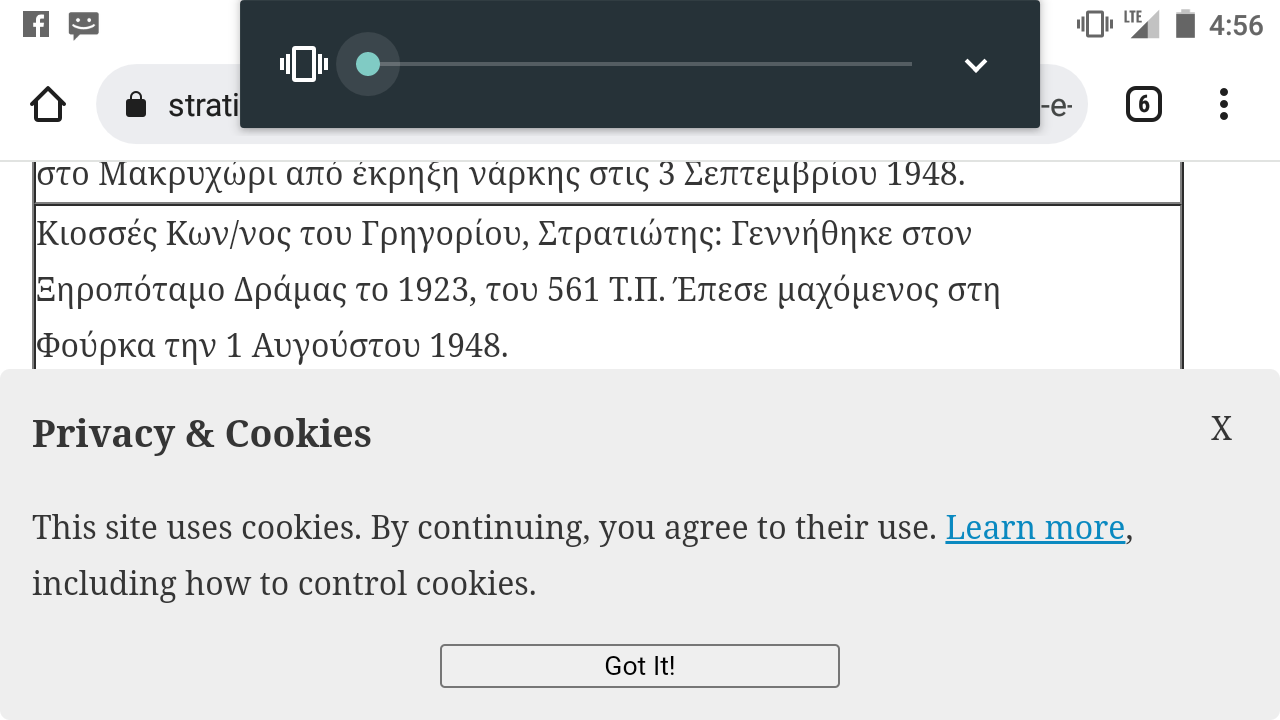Open the tab switcher showing 6 tabs

(x=1144, y=104)
